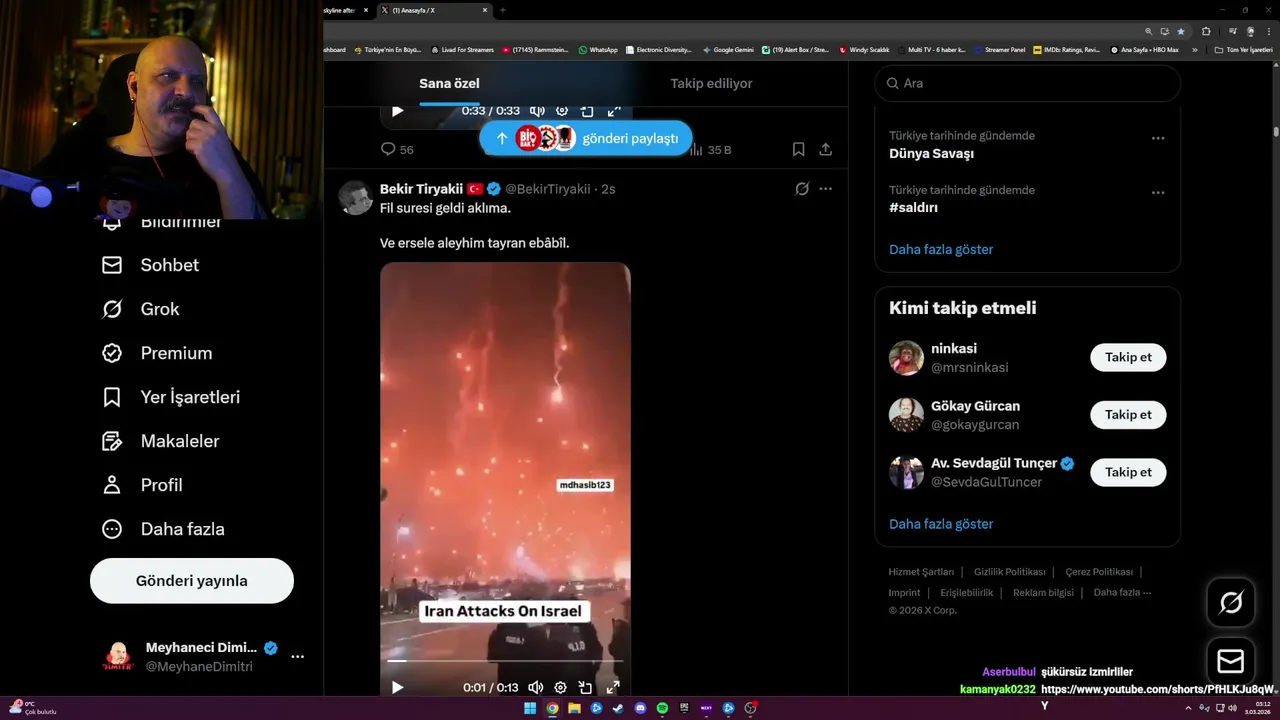Open Hizmet Şartları footer link
Image resolution: width=1280 pixels, height=720 pixels.
click(921, 572)
